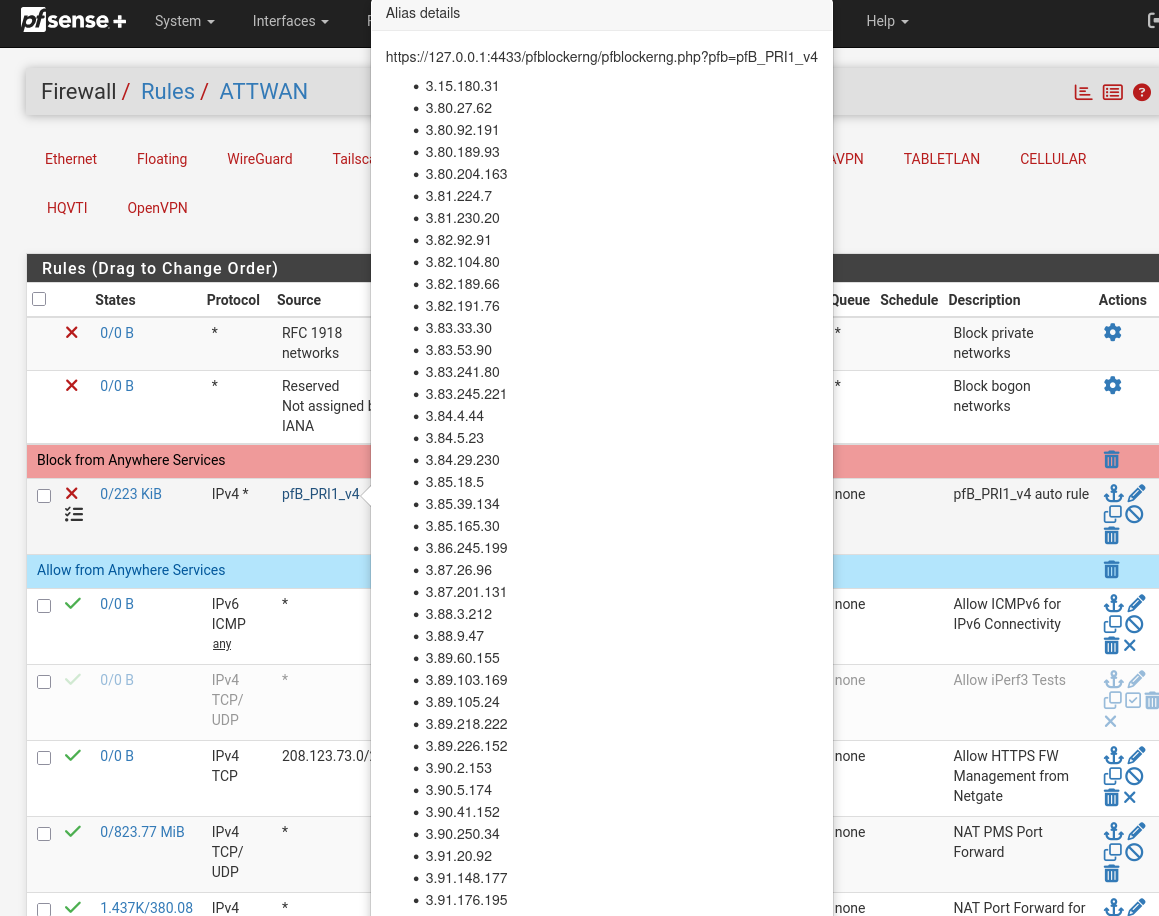This screenshot has height=916, width=1159.
Task: Check the pfB_PRI1_v4 rule checkbox
Action: click(x=44, y=496)
